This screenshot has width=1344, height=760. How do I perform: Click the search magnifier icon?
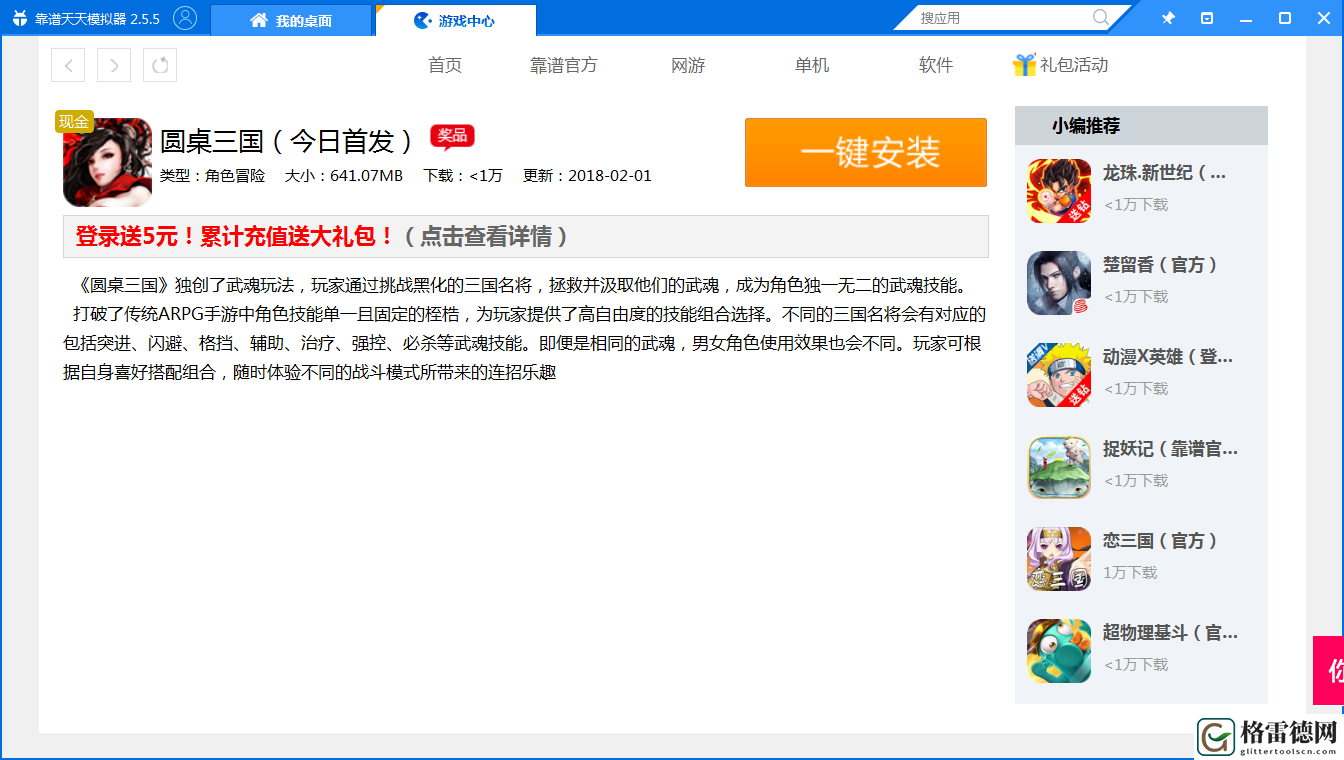[1101, 17]
